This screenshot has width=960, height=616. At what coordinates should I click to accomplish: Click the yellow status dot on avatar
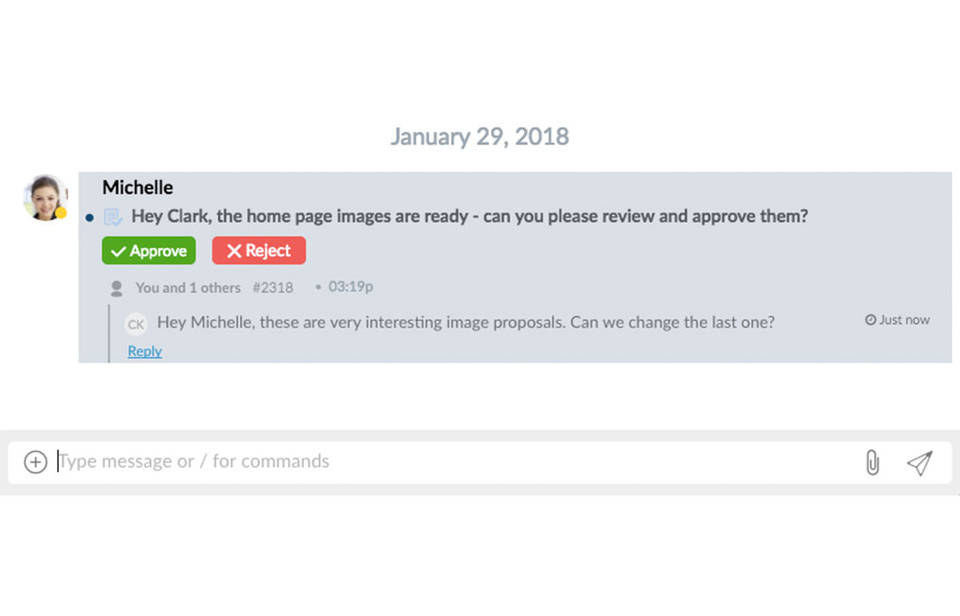61,213
